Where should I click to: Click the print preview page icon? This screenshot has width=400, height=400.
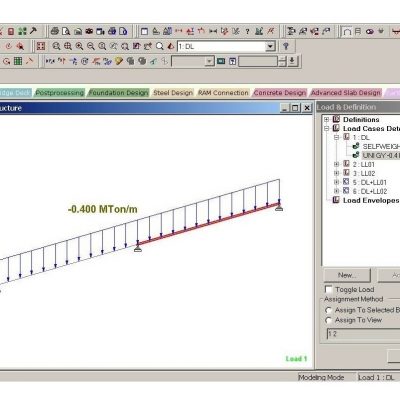click(66, 31)
